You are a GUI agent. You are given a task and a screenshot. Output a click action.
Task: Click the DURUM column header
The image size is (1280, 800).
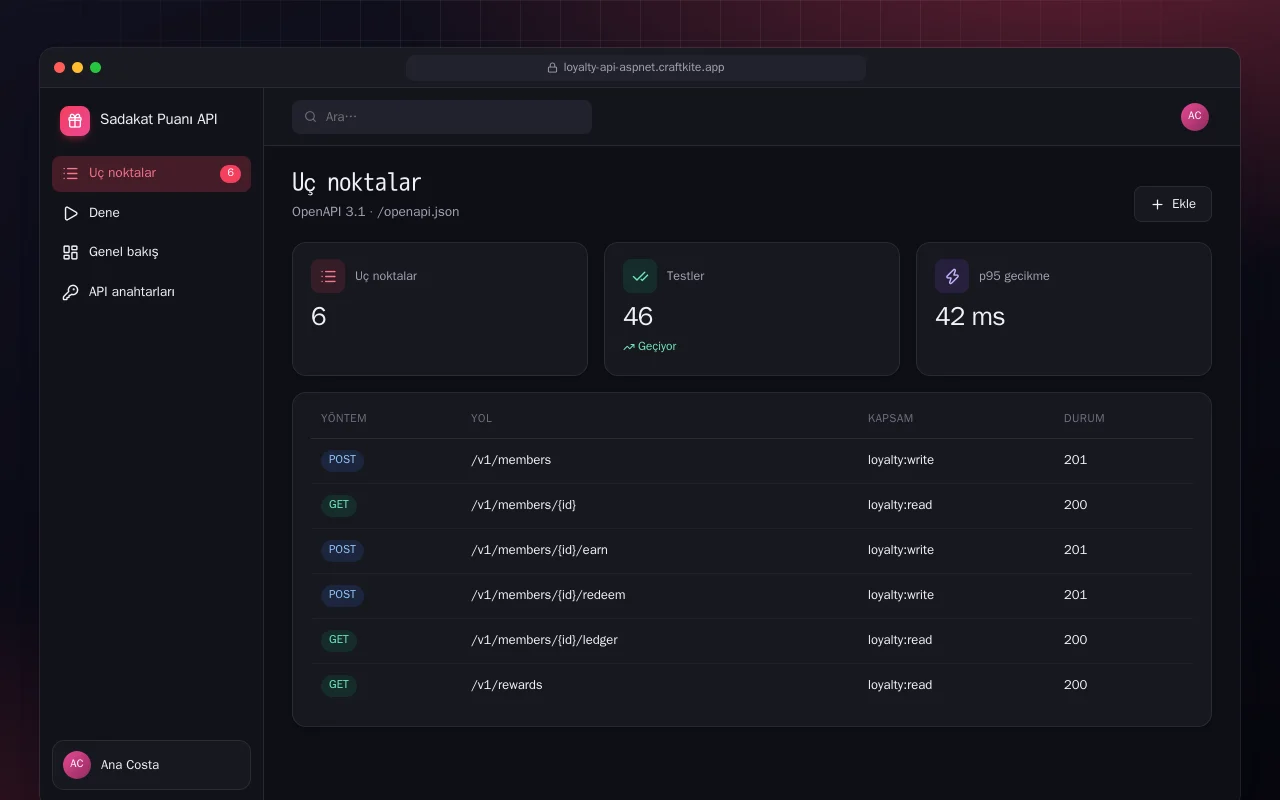pyautogui.click(x=1084, y=418)
